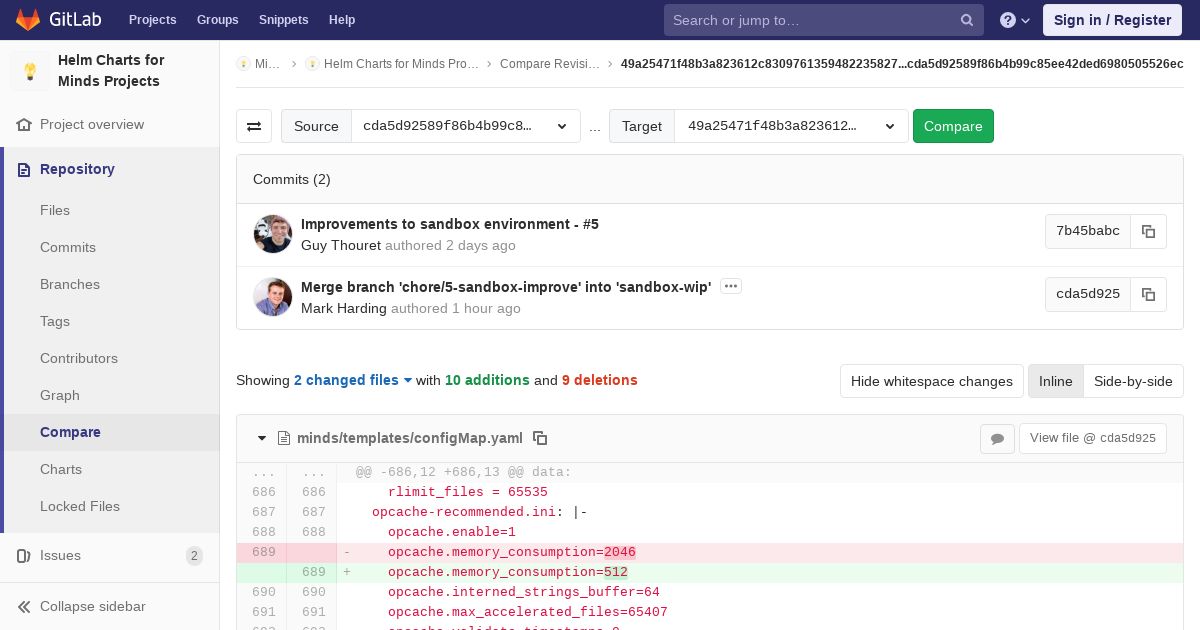Click Mark Harding's avatar
Screen dimensions: 1200x630
[x=273, y=297]
